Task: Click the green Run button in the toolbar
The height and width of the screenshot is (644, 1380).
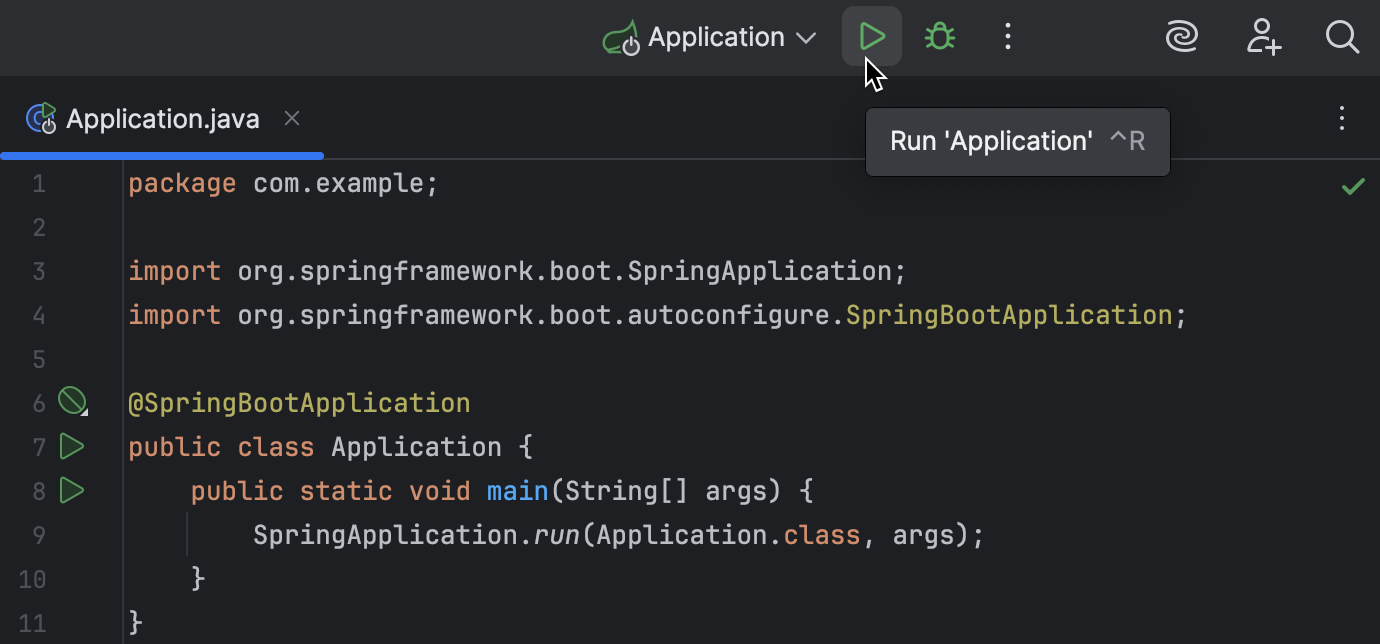Action: 871,36
